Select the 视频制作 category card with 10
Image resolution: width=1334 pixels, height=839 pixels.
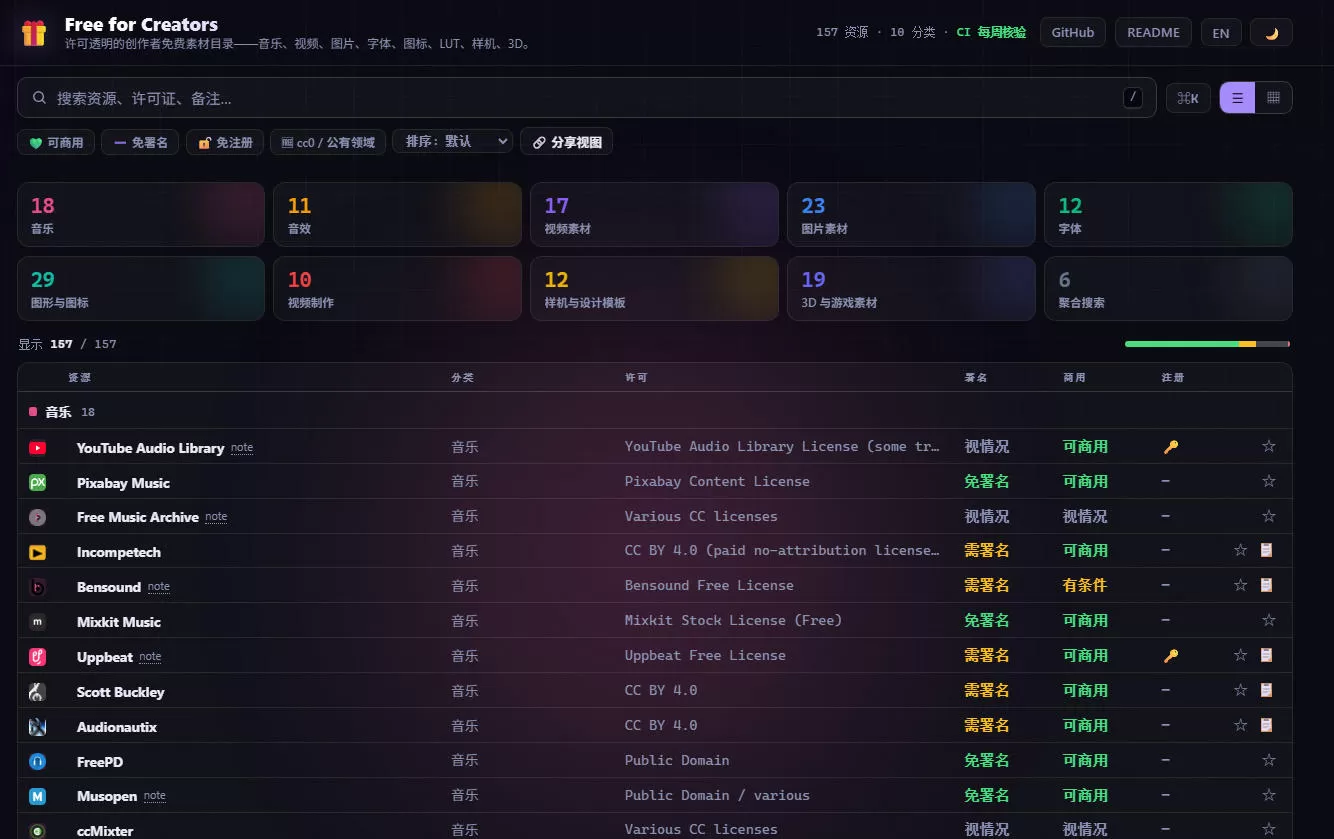(397, 288)
